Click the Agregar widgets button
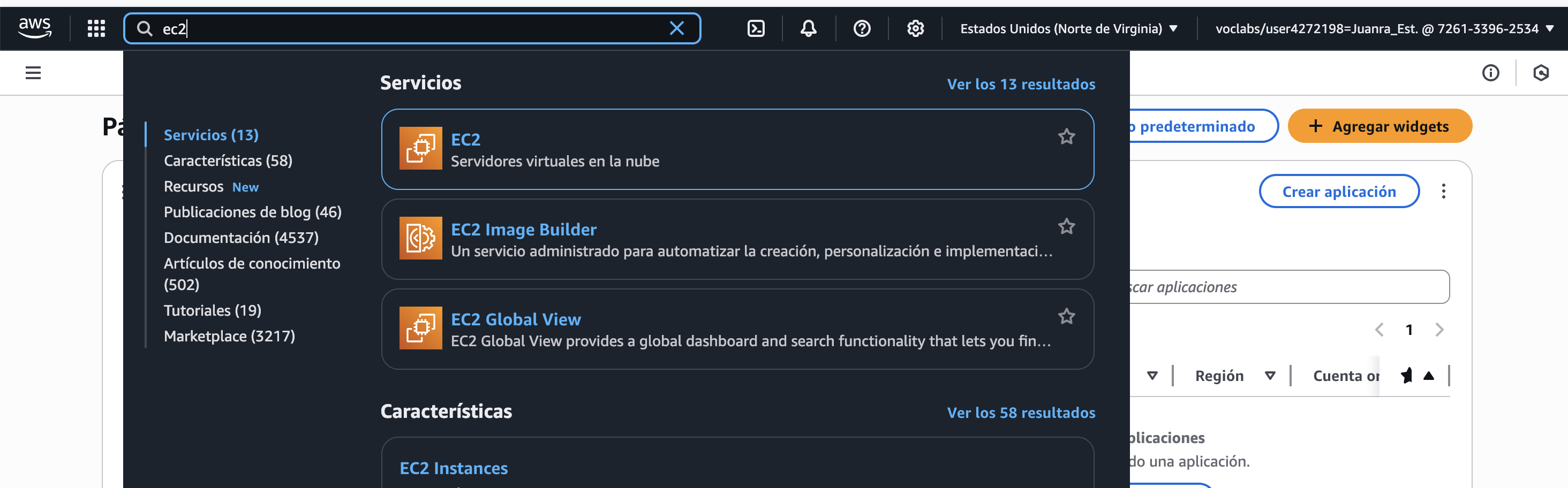 (x=1379, y=126)
